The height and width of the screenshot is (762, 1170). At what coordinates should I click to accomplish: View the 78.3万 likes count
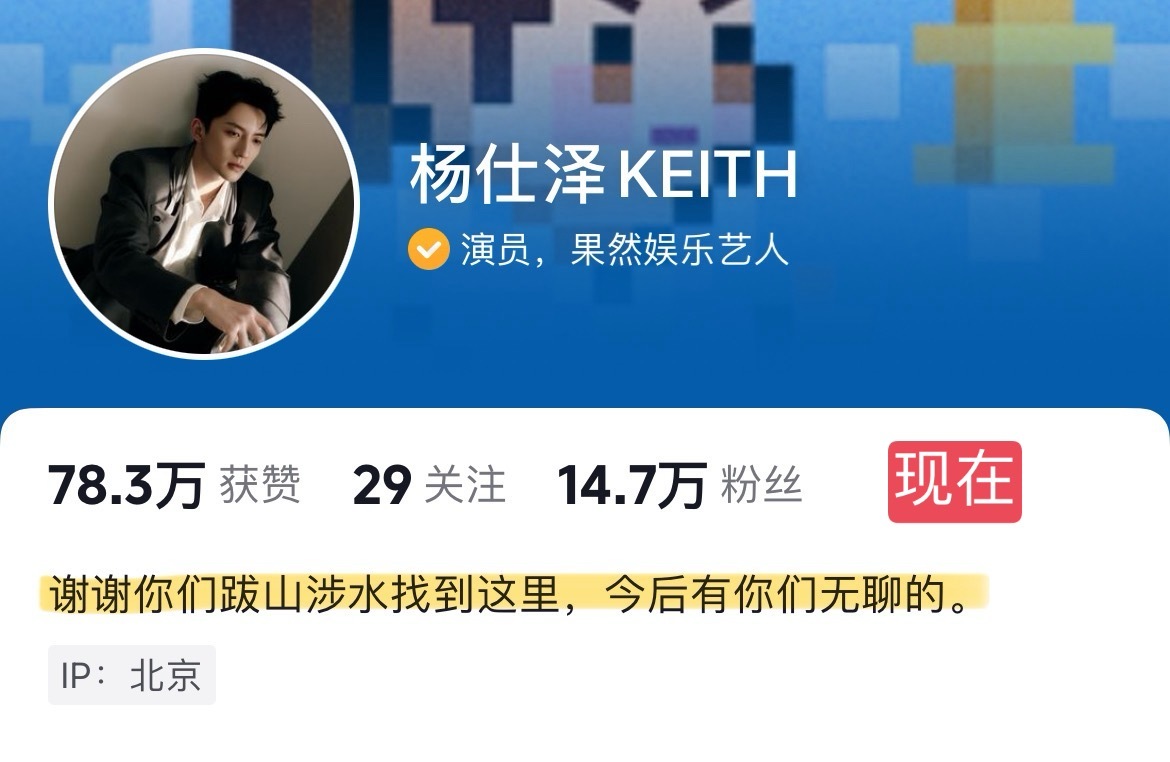point(127,485)
